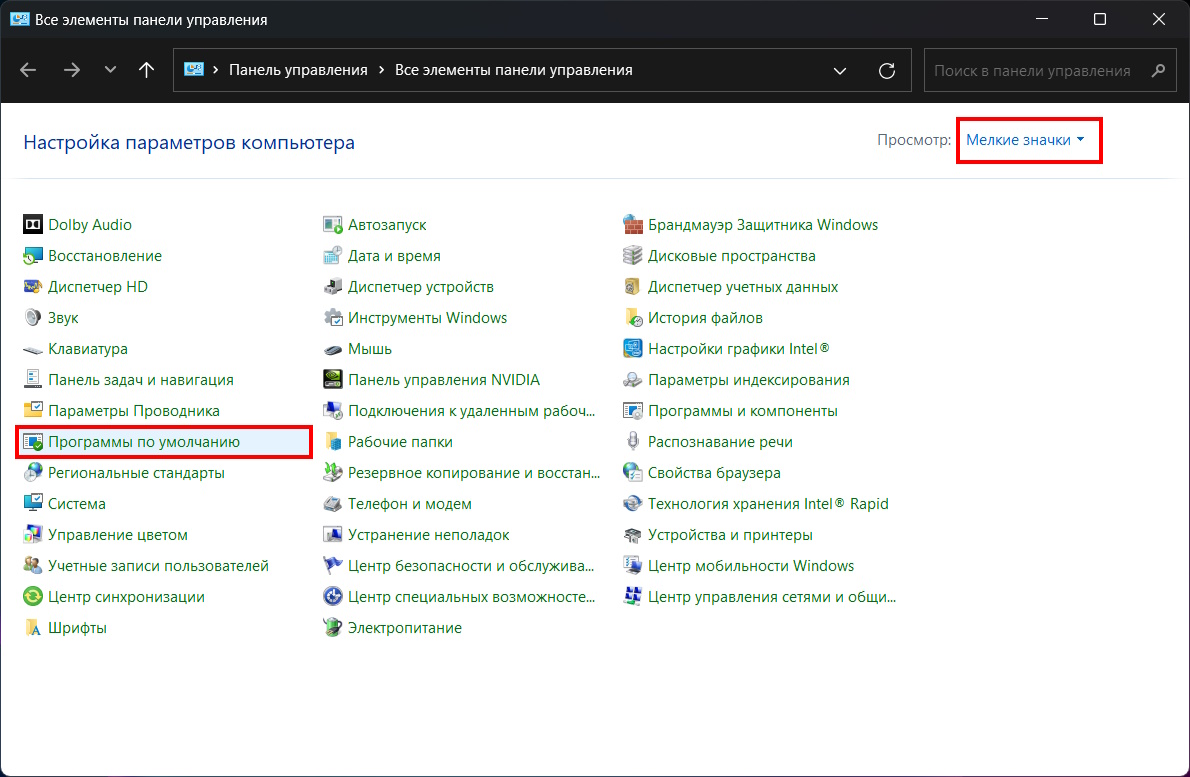Open the Инструменты Windows gear icon

pyautogui.click(x=332, y=318)
